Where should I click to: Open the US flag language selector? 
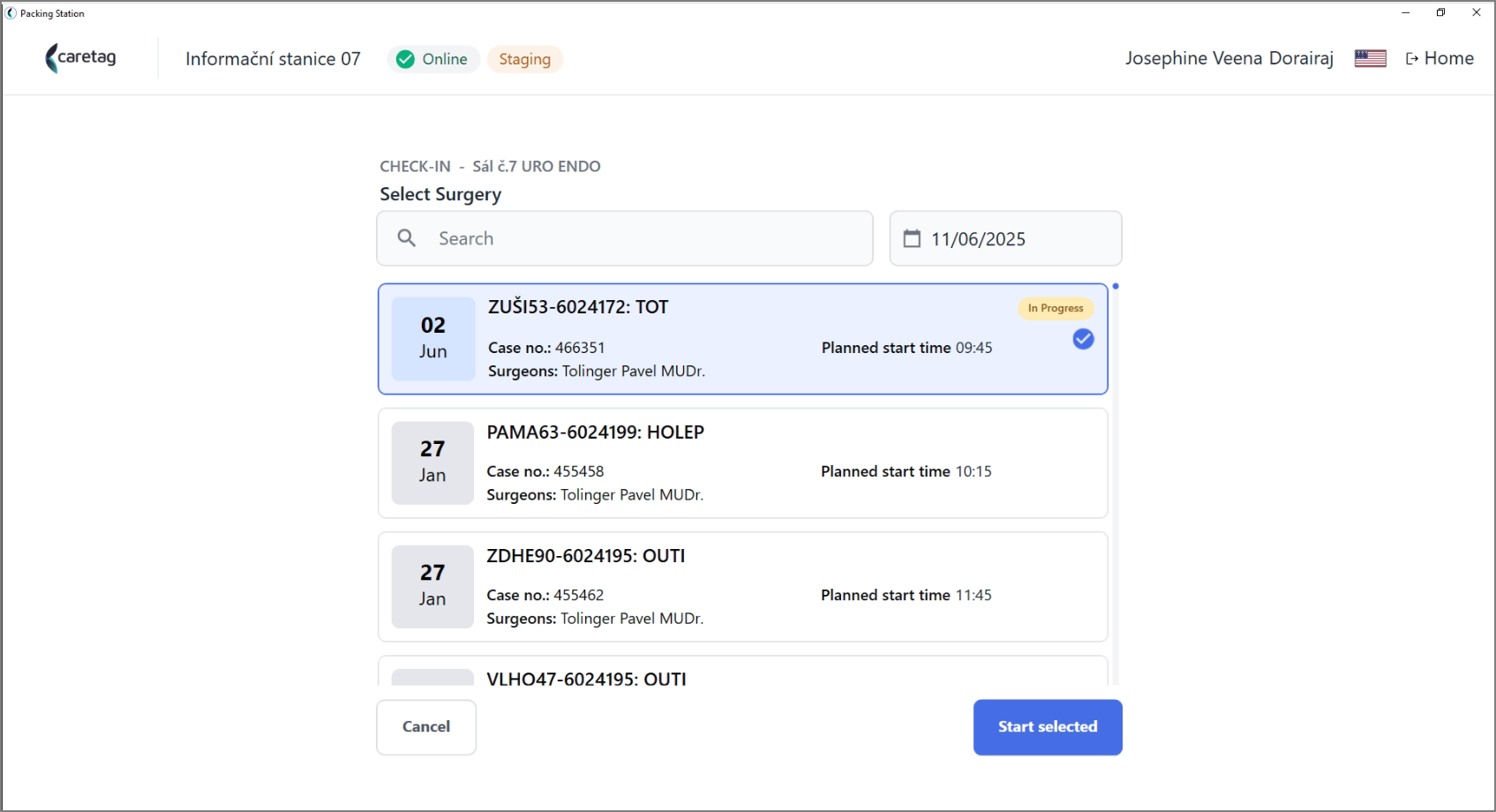coord(1370,58)
